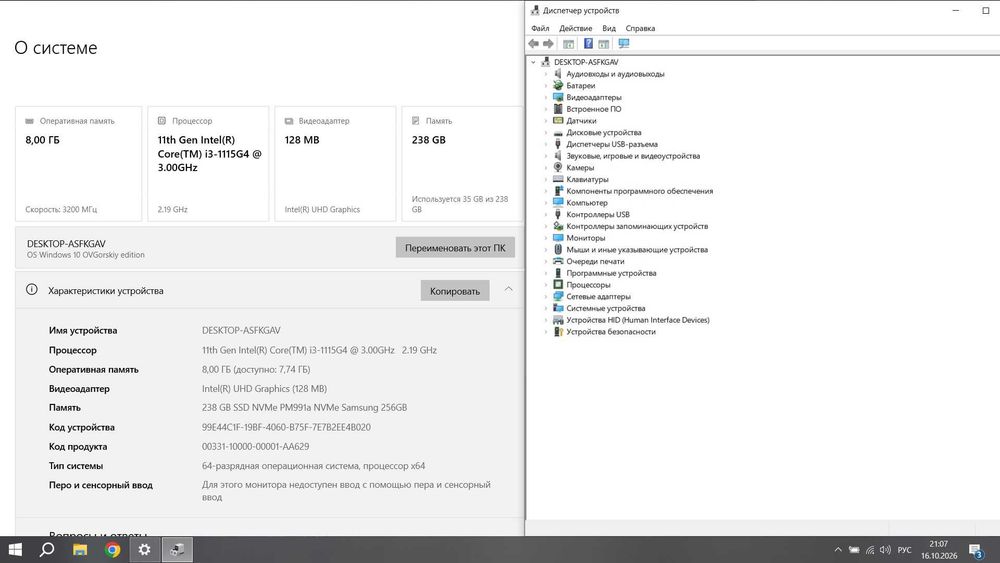Screen dimensions: 1000x563
Task: Open the Вид menu
Action: coord(609,28)
